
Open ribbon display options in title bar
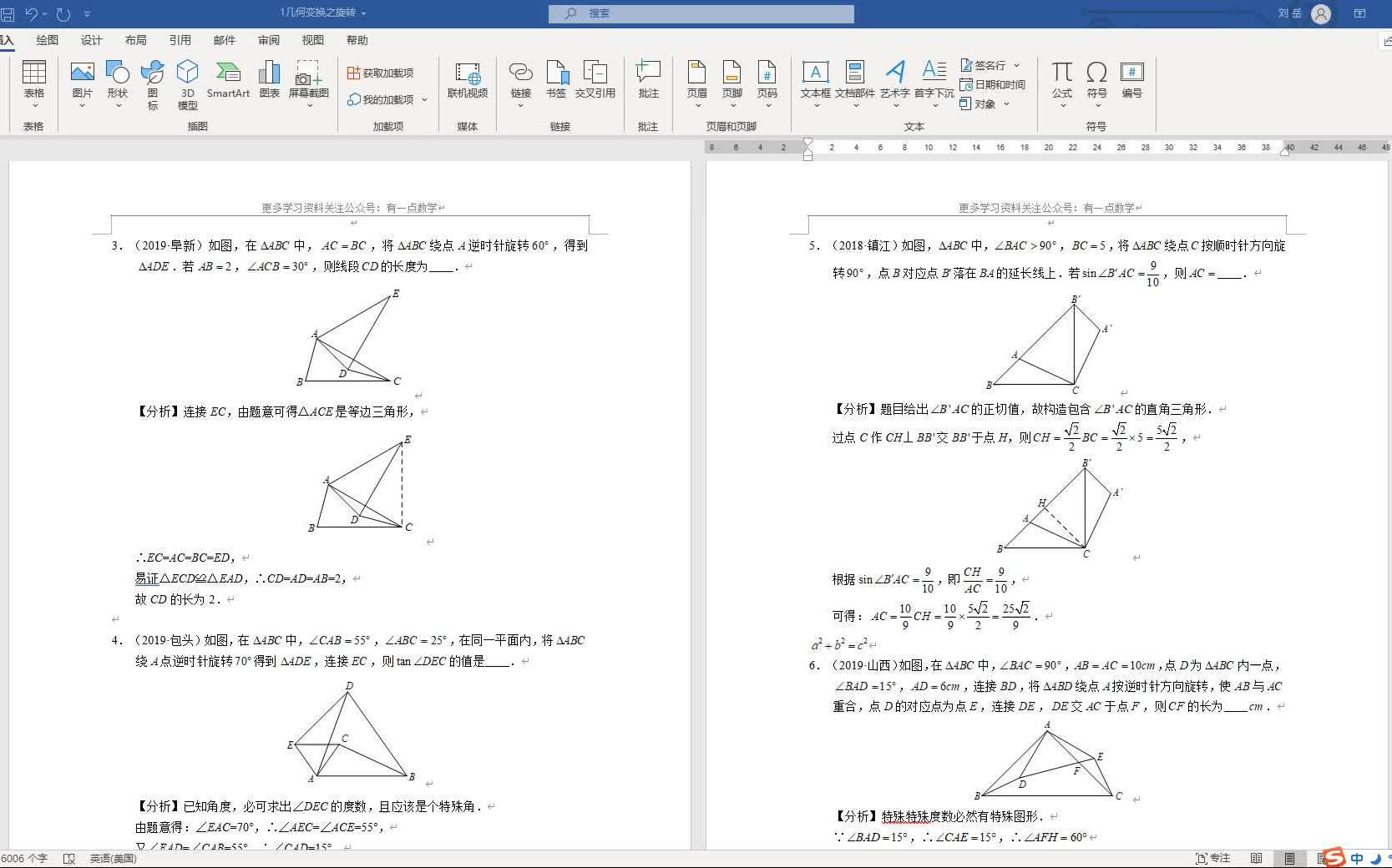pos(1359,13)
